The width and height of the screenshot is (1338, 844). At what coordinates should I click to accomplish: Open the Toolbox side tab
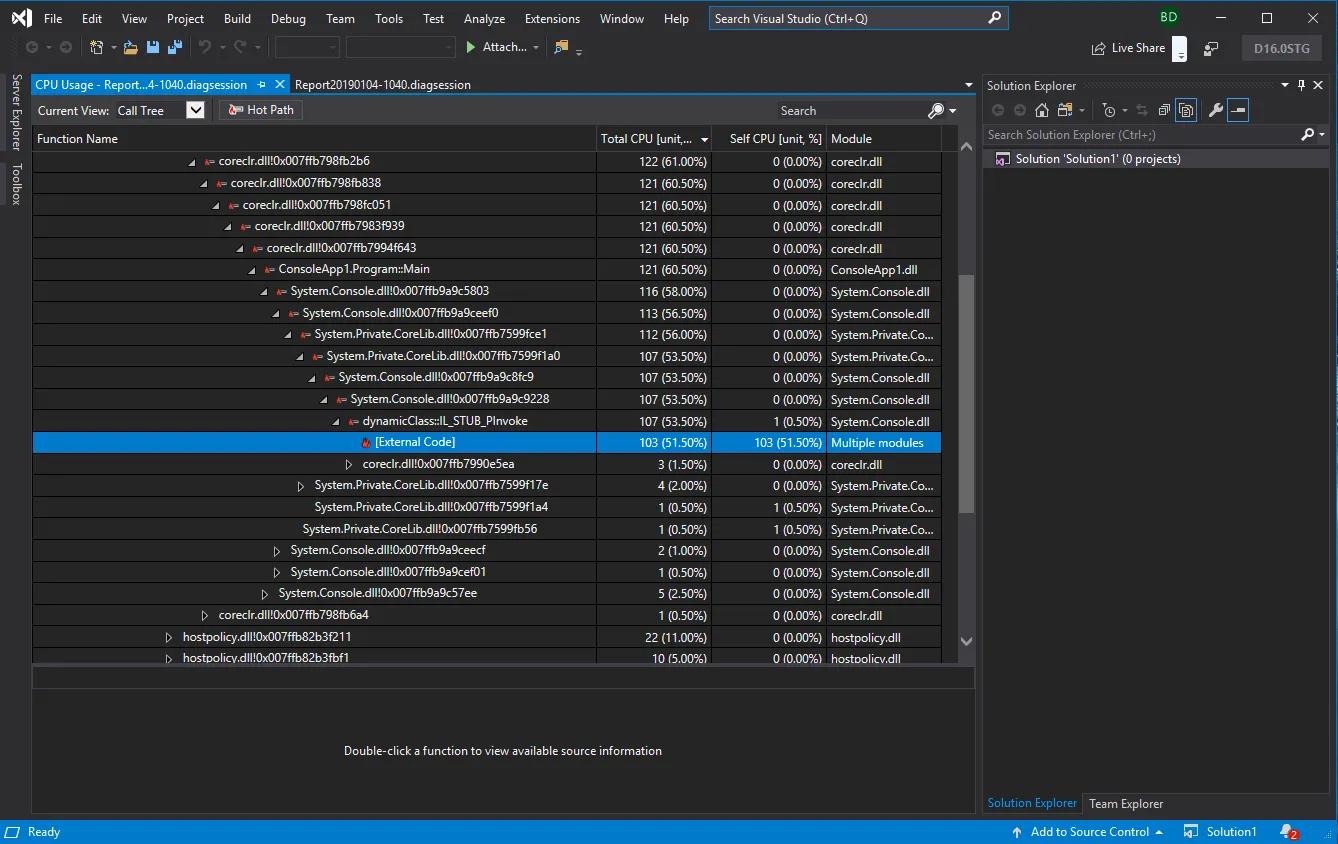(x=16, y=185)
